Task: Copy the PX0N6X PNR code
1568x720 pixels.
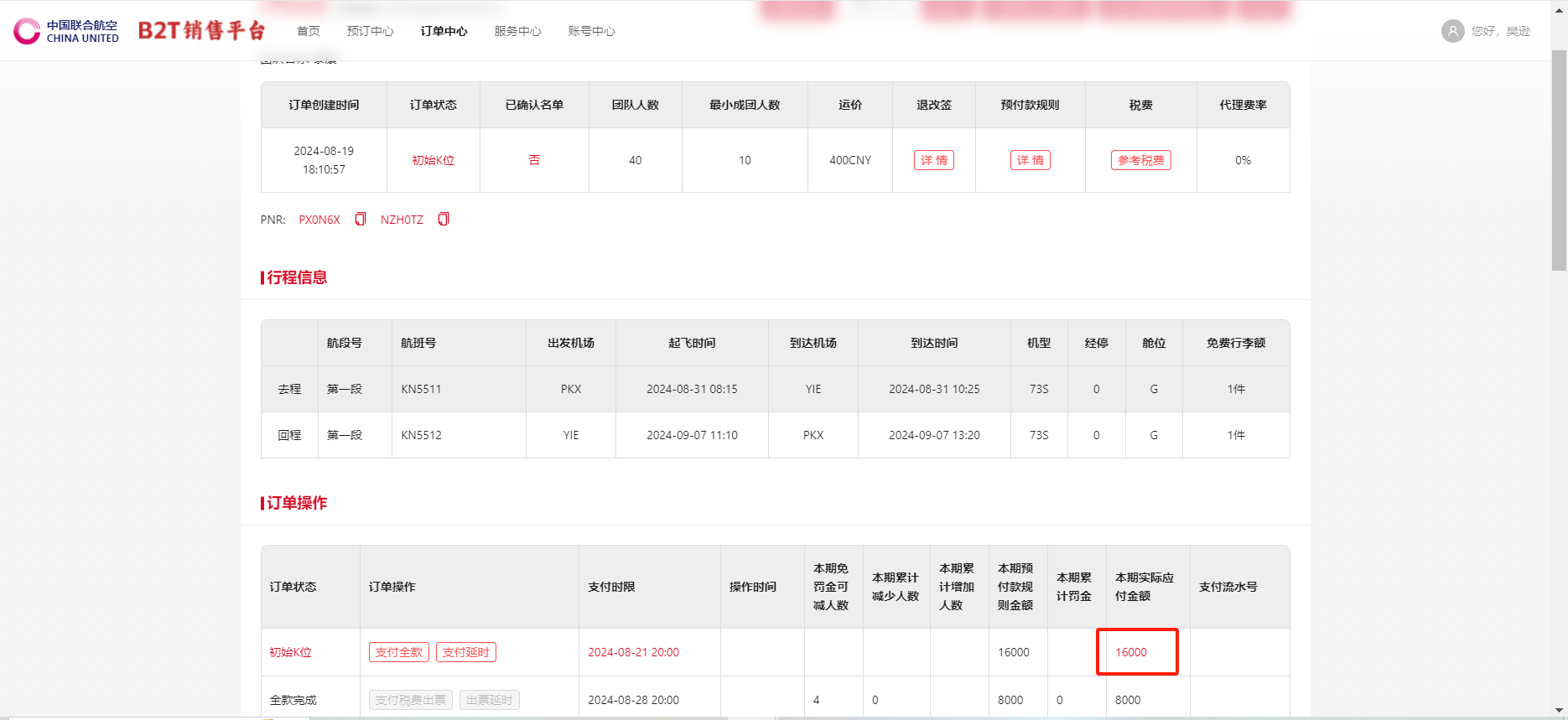Action: tap(361, 219)
